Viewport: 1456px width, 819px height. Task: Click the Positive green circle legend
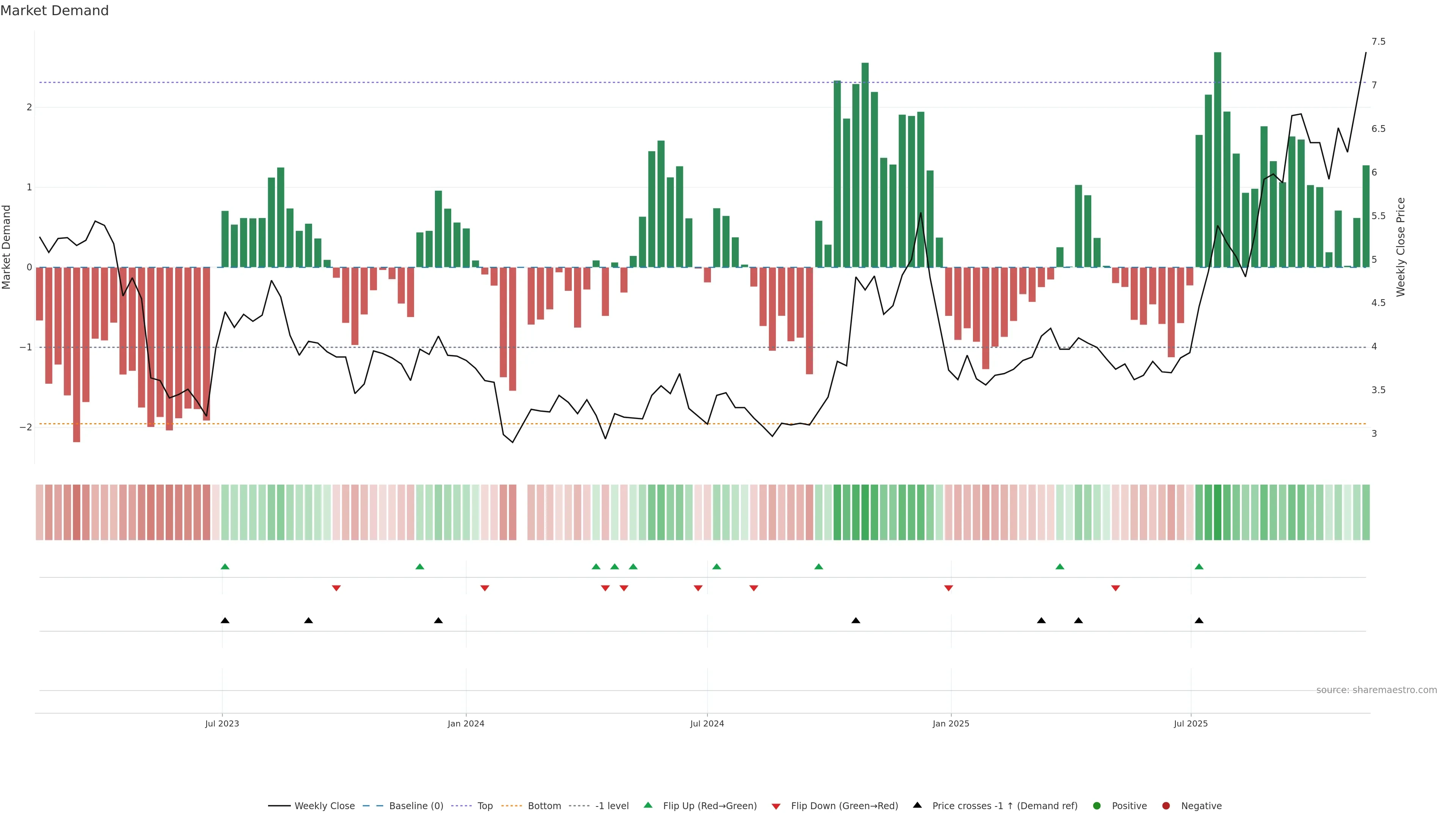(1097, 805)
